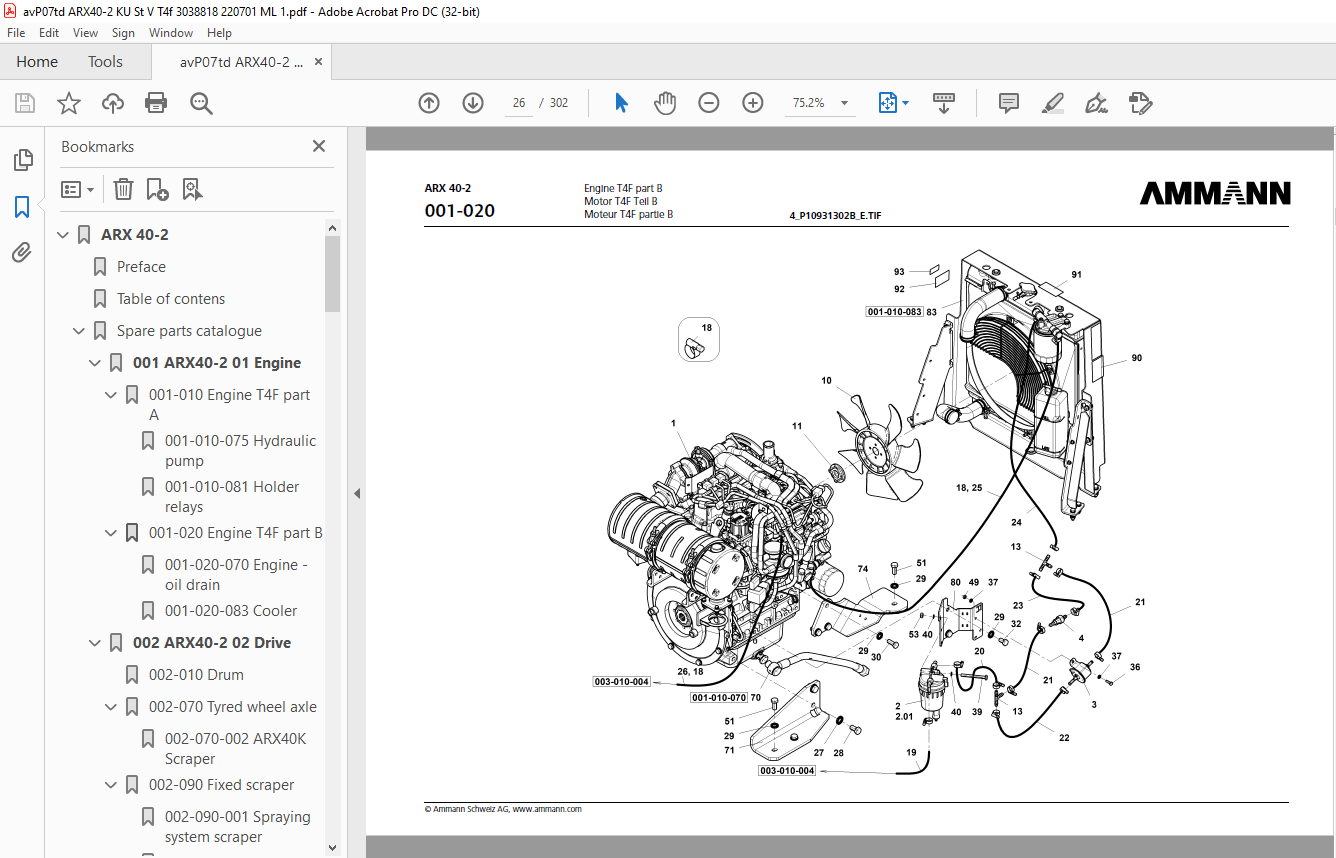Add a new bookmark icon

(157, 189)
